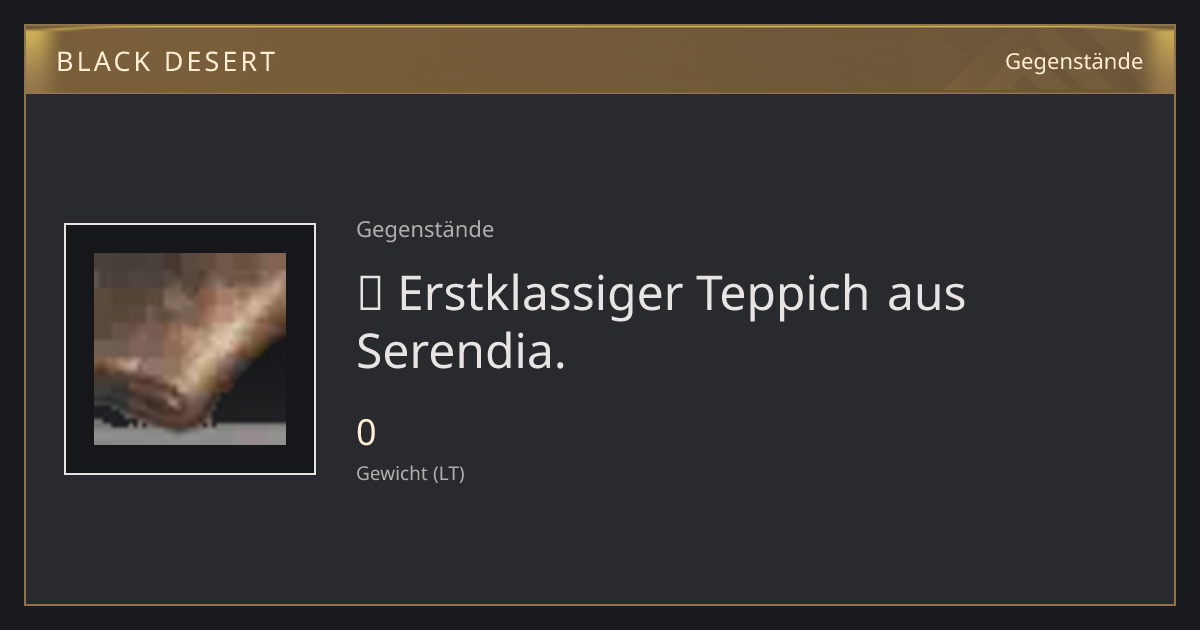Click the gray strip at the carpet image bottom
This screenshot has height=630, width=1200.
190,432
